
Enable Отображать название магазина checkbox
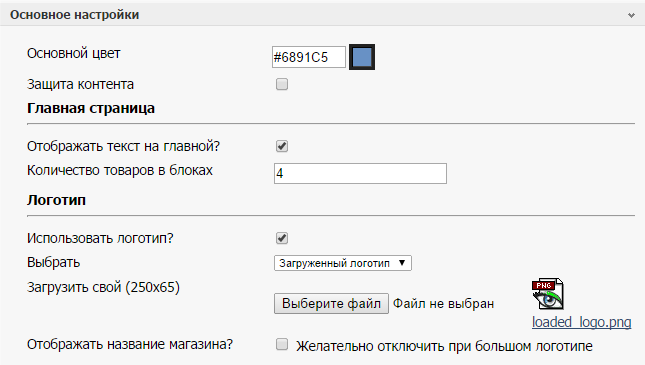point(282,344)
